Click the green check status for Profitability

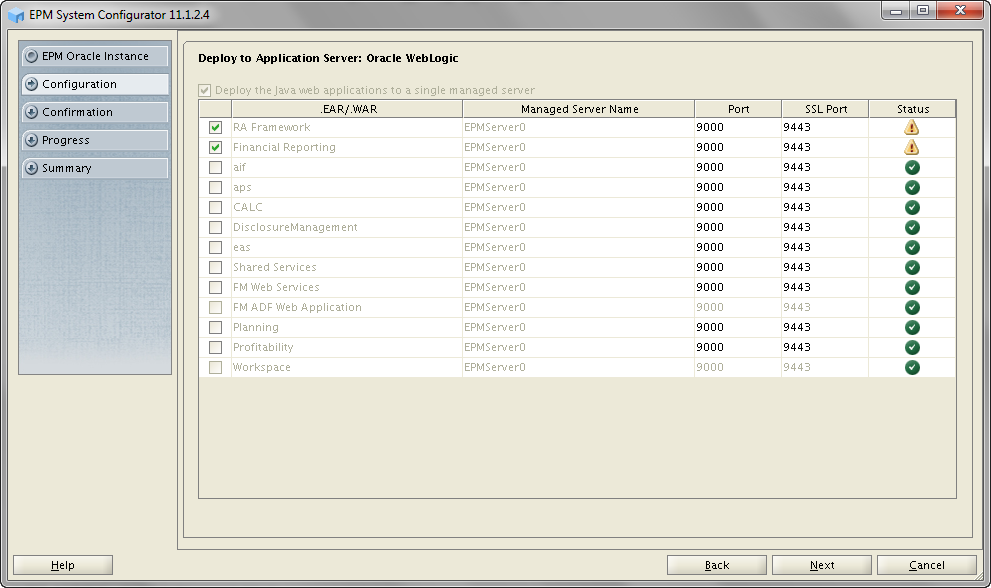(912, 348)
